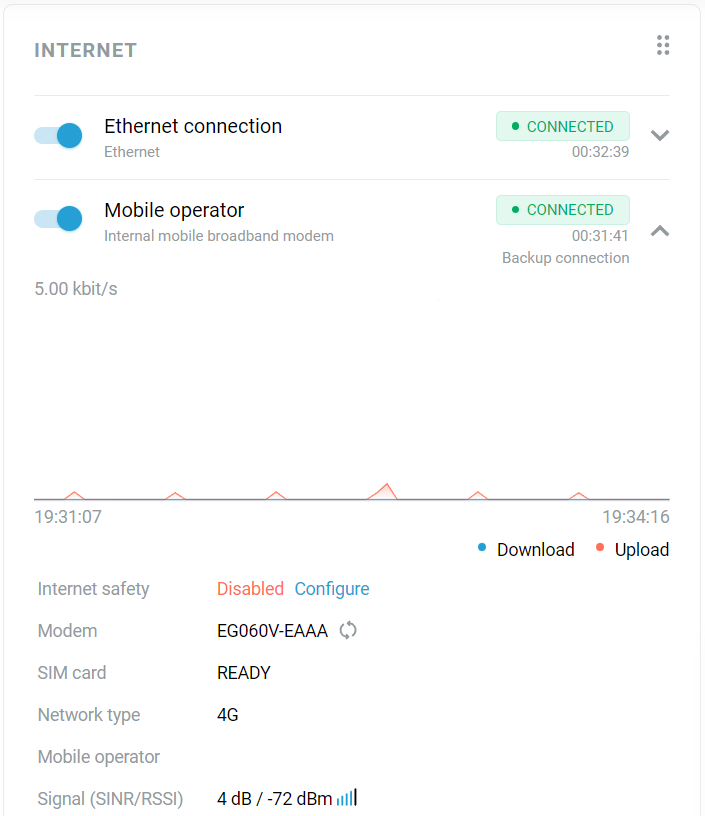705x816 pixels.
Task: Click the Download legend blue dot
Action: point(482,547)
